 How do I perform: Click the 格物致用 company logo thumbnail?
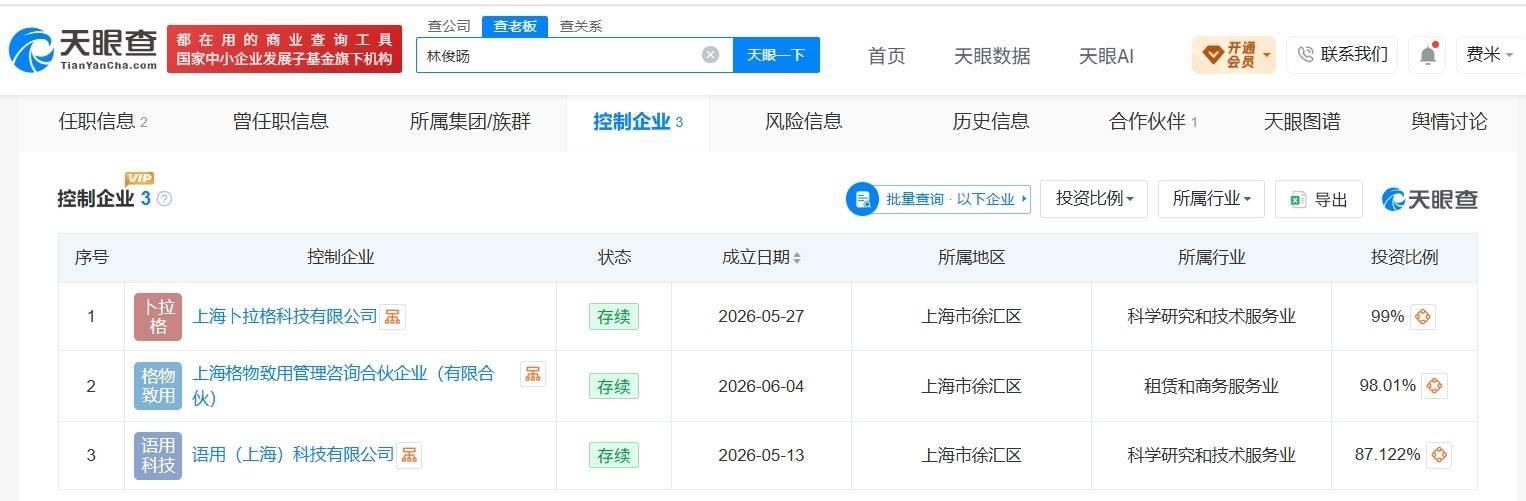click(158, 386)
